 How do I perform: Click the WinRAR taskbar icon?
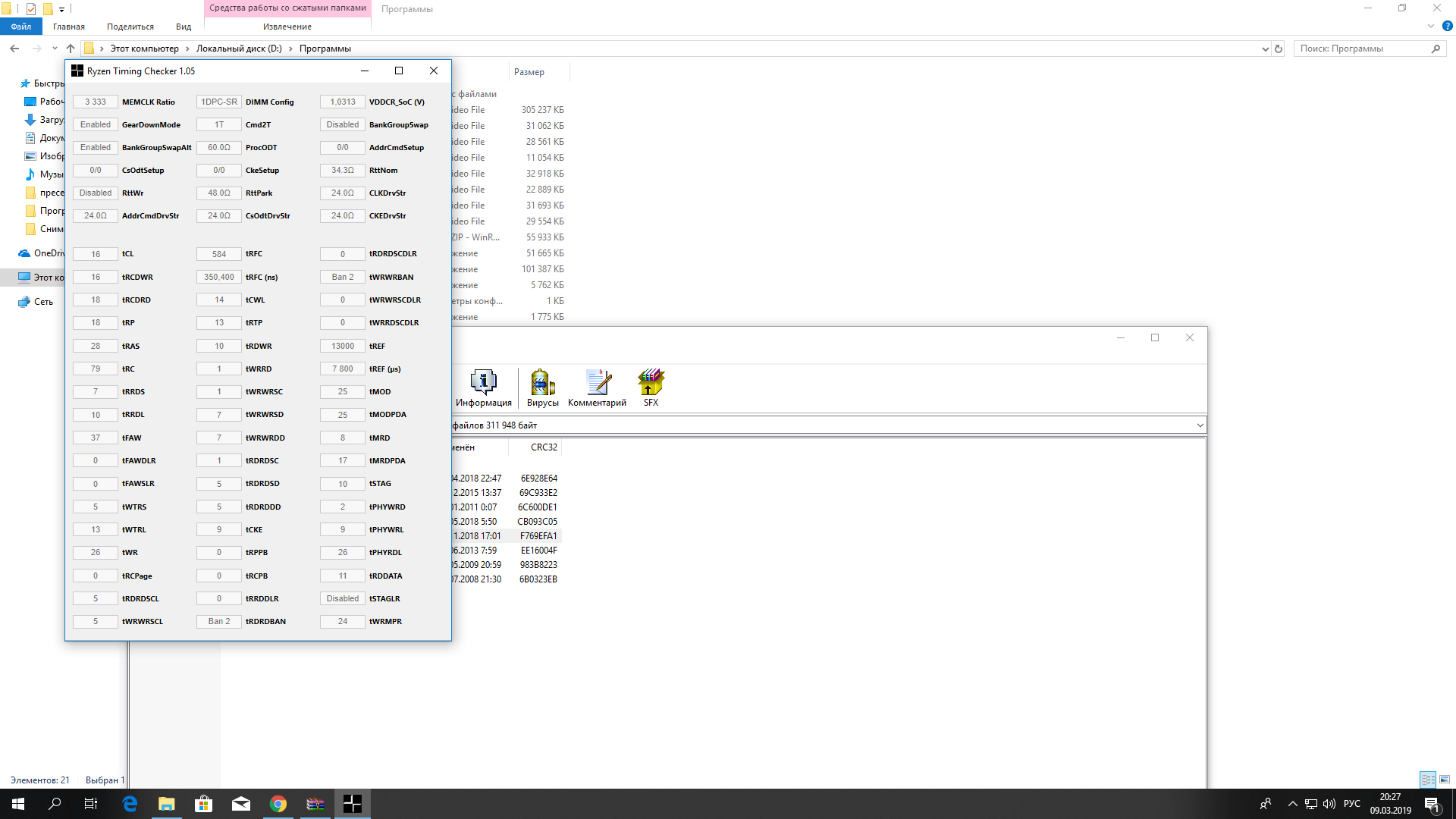point(315,804)
